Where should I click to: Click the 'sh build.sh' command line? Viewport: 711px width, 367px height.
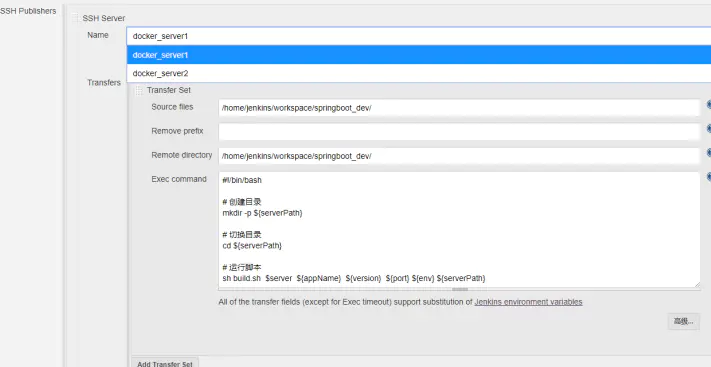(x=354, y=278)
